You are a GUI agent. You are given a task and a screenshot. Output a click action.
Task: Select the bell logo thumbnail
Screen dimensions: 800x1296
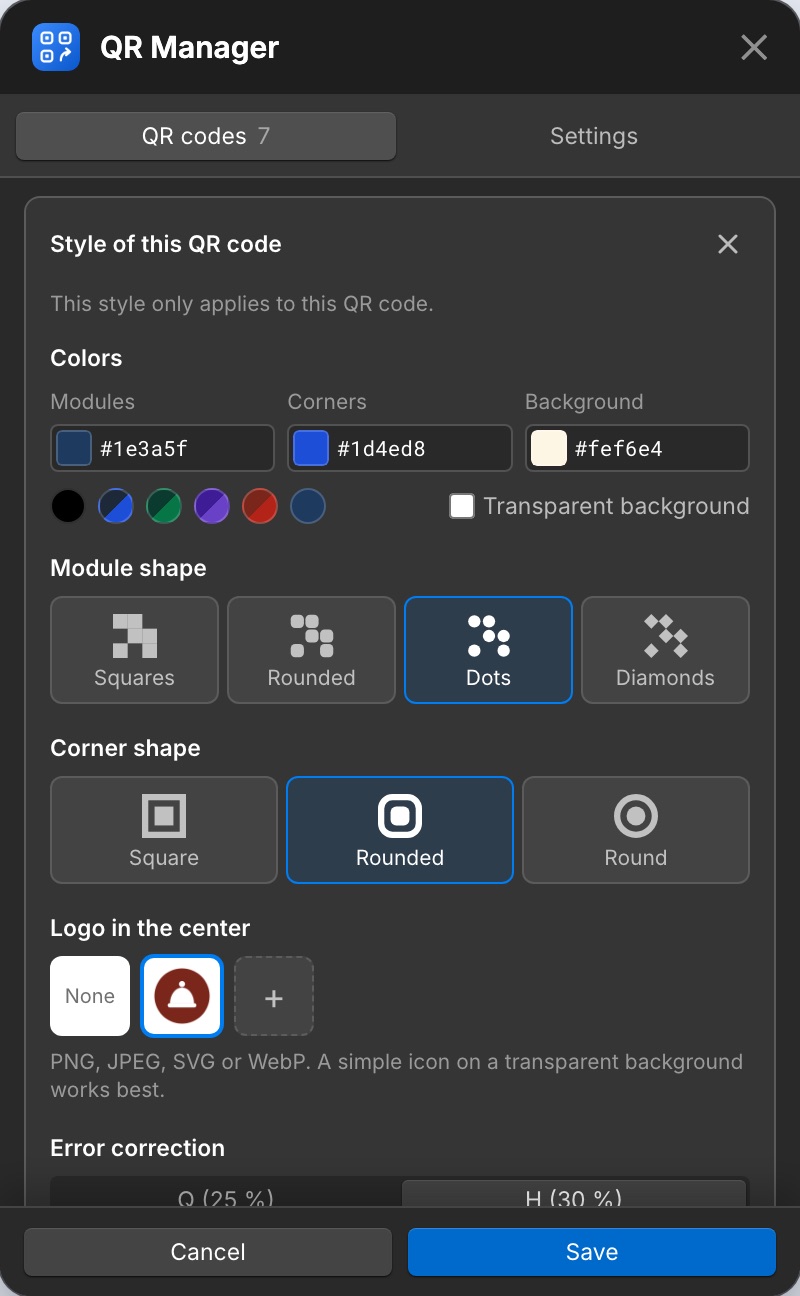(182, 996)
